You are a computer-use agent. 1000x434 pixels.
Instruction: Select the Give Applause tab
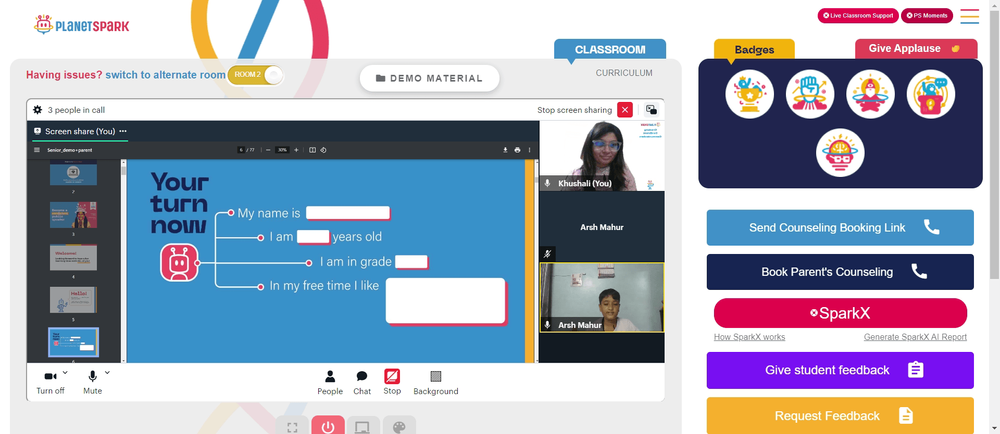916,49
